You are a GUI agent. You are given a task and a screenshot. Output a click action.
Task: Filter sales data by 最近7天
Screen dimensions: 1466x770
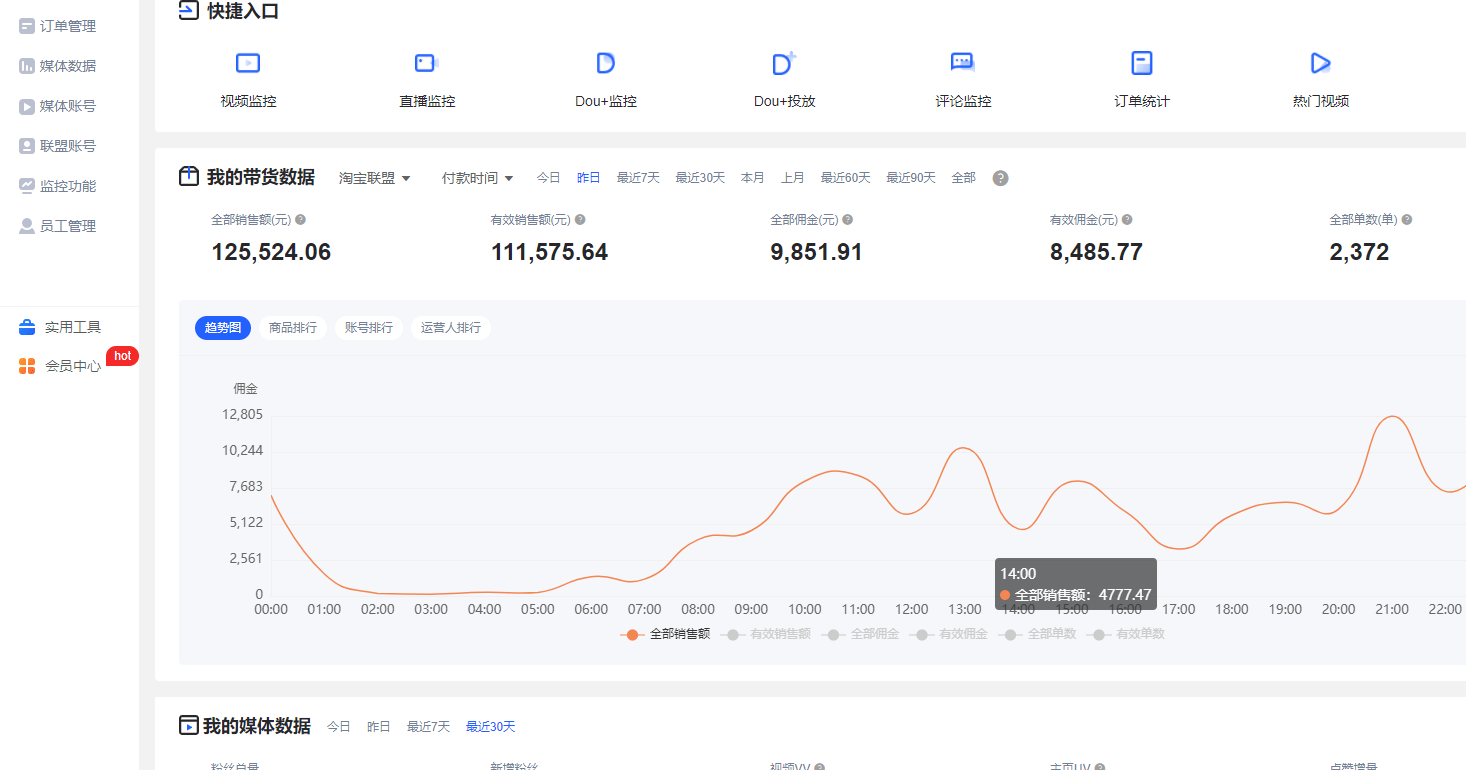[x=638, y=178]
